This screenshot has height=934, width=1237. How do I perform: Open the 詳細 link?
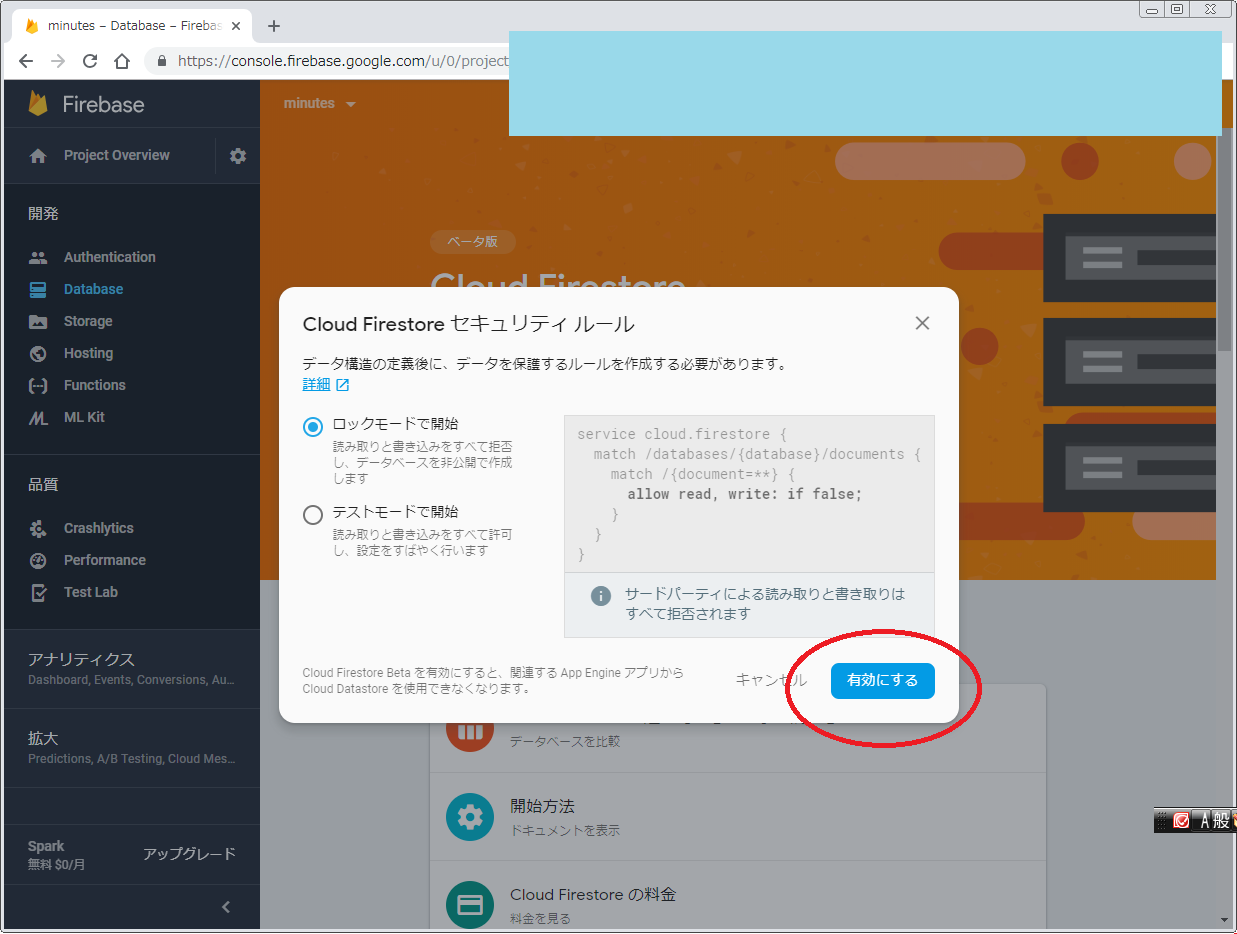pyautogui.click(x=316, y=385)
